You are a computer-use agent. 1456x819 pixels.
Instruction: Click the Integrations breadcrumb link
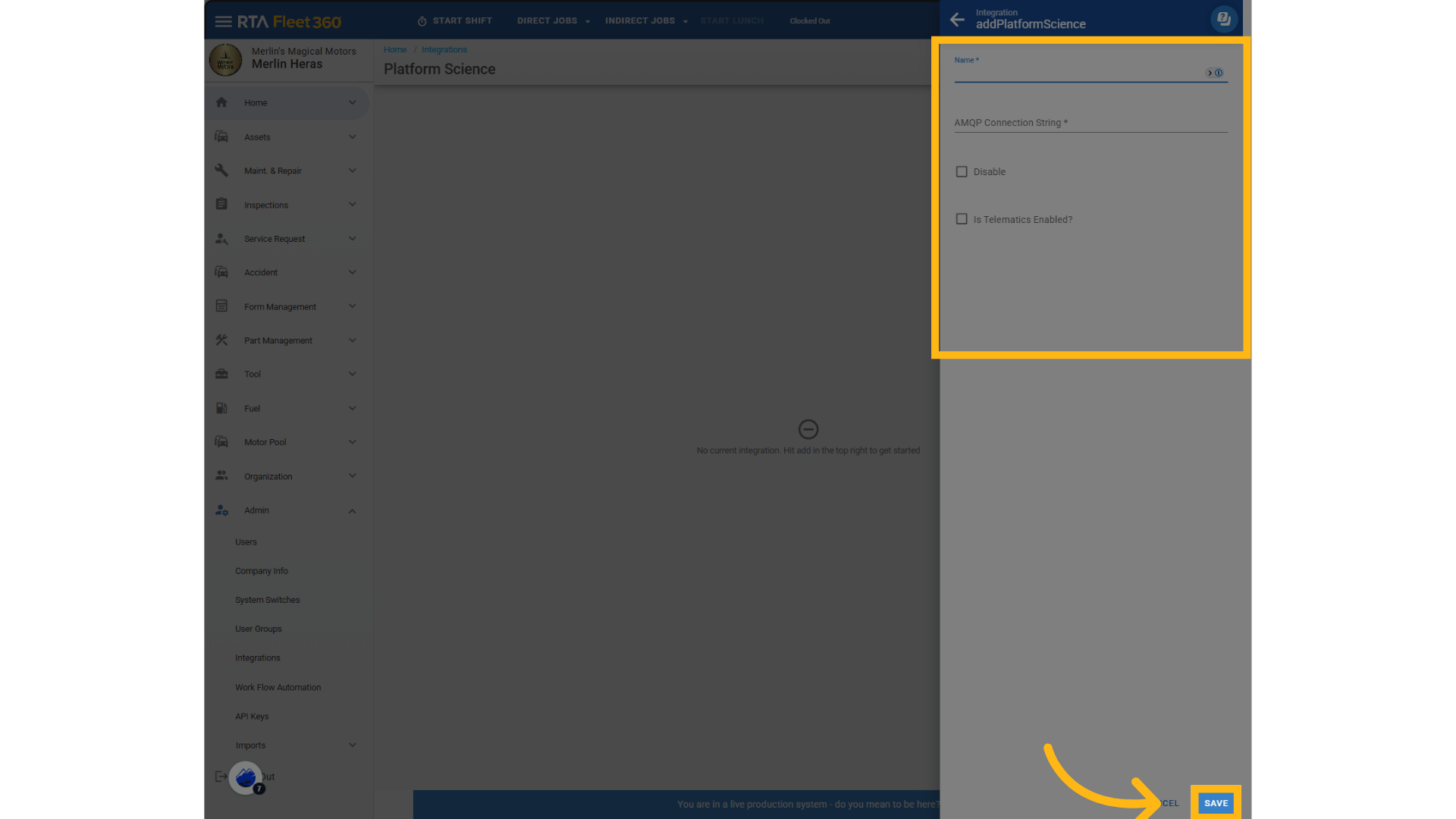pos(444,50)
